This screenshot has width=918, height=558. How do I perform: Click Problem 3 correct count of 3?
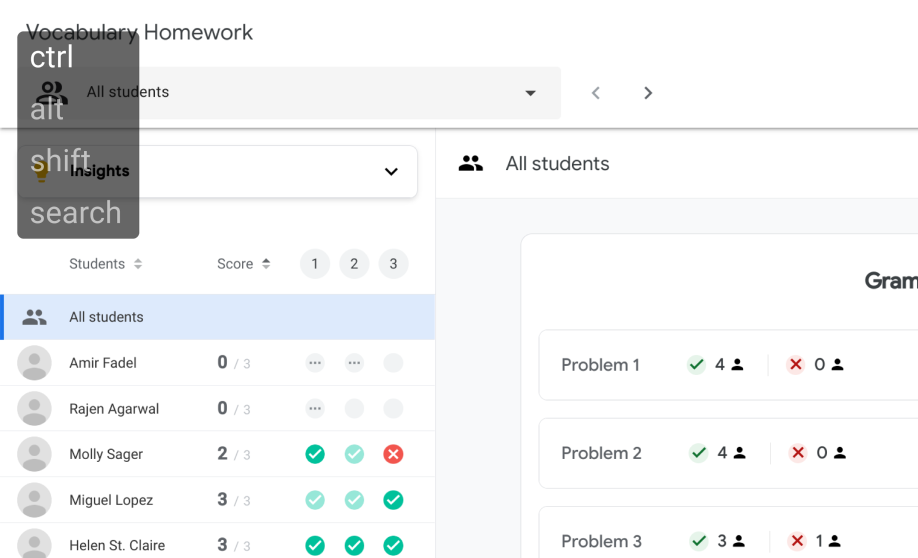click(717, 541)
